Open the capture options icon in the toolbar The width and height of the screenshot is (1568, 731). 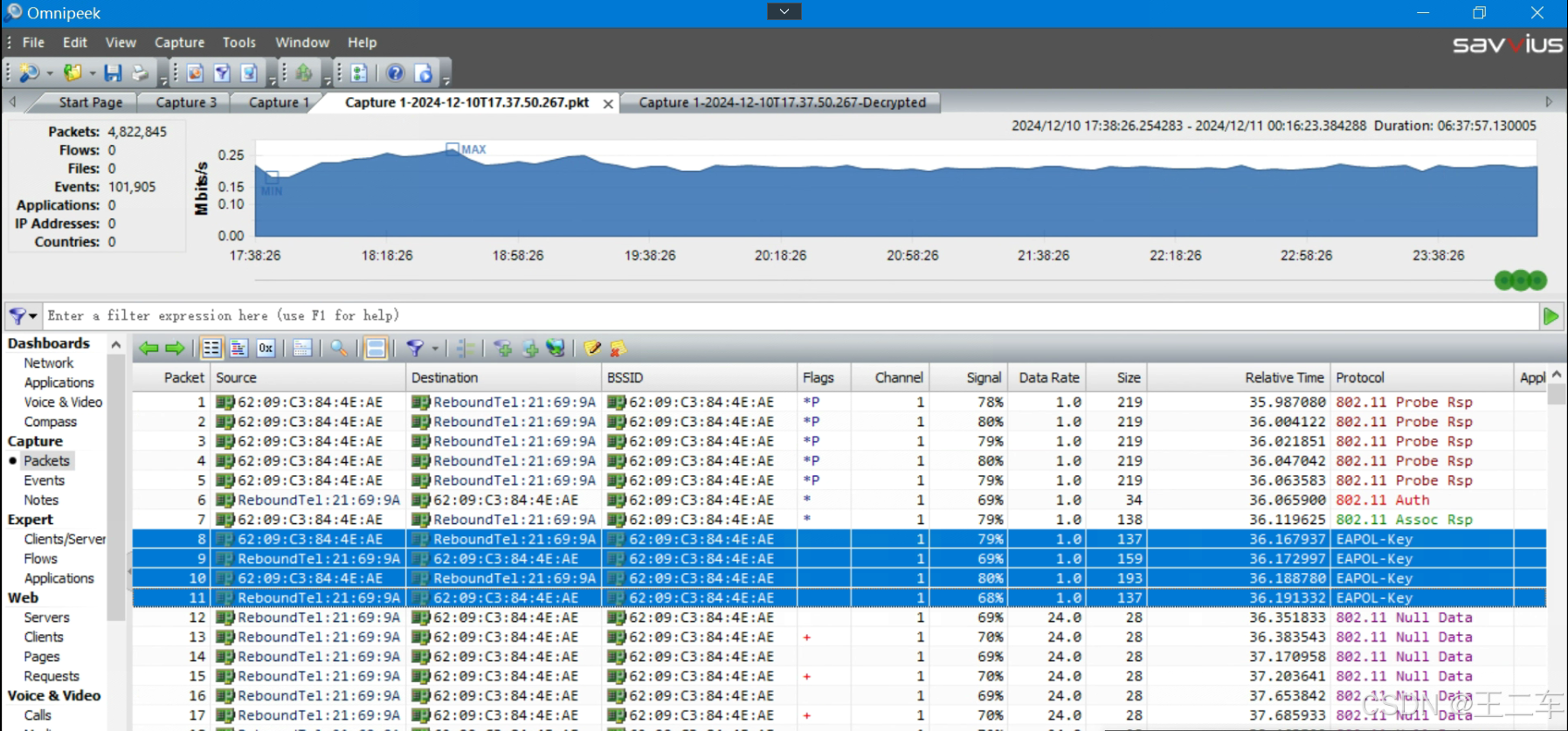[x=195, y=73]
